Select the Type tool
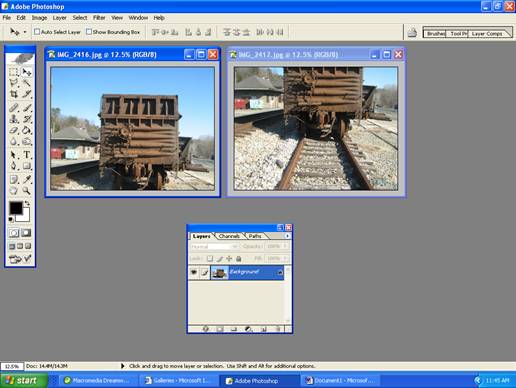This screenshot has width=516, height=388. tap(27, 155)
